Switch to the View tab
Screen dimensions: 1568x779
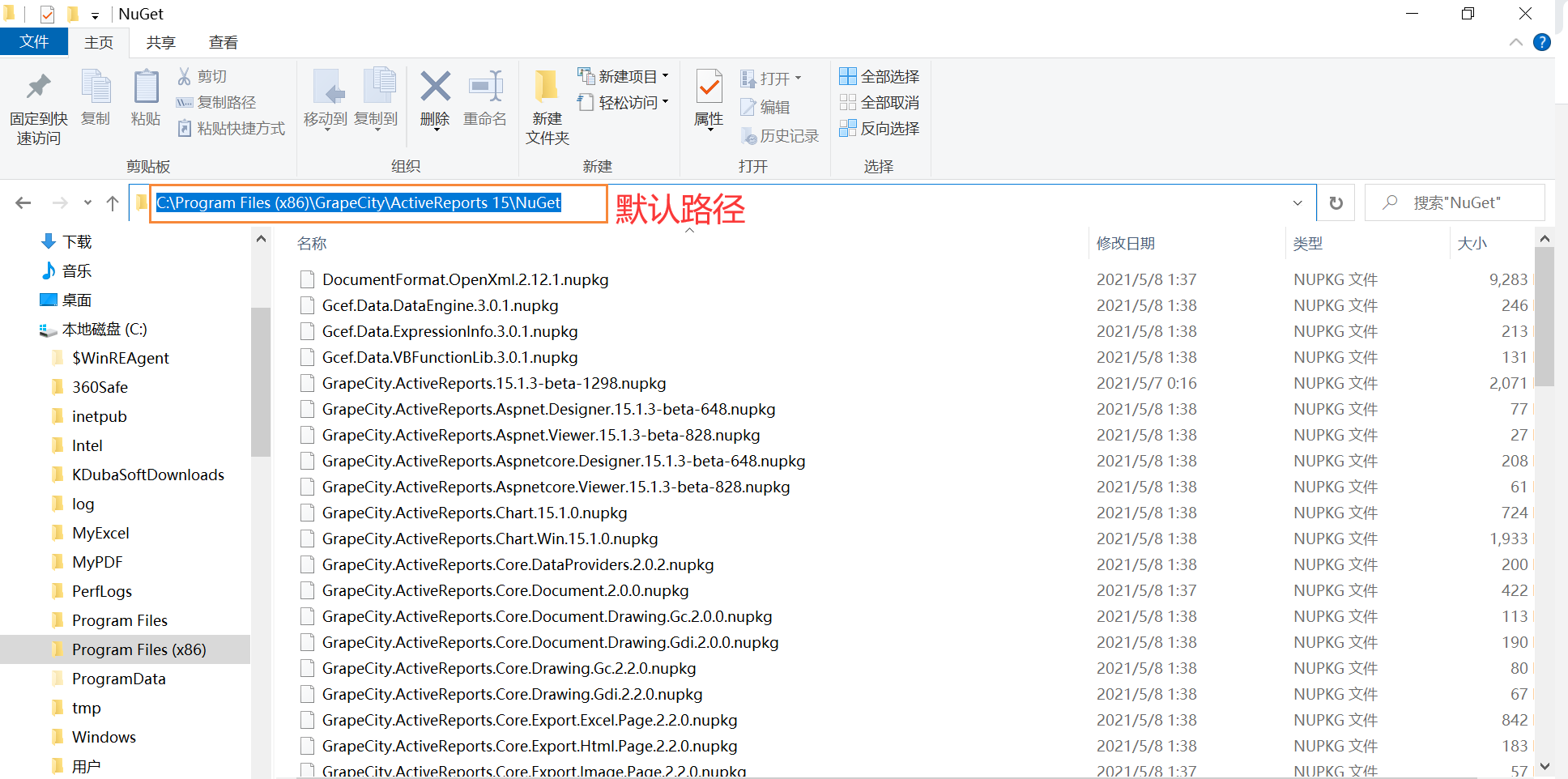point(223,42)
